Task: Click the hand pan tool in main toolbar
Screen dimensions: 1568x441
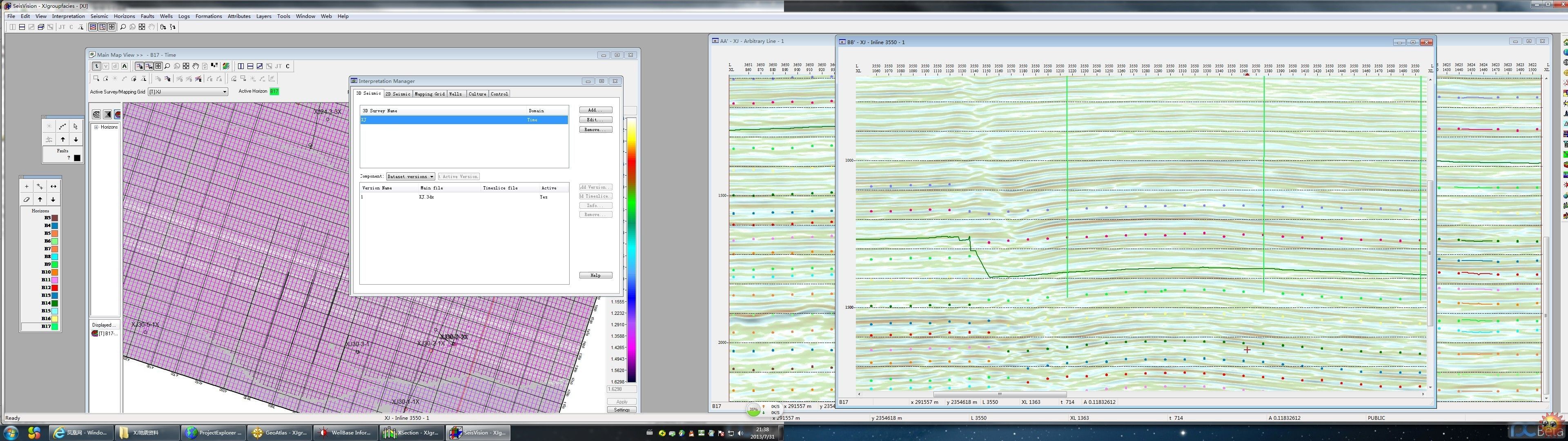Action: (x=151, y=27)
